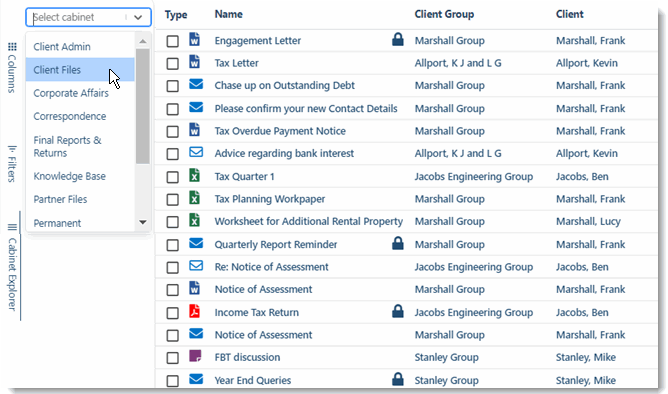Tick the checkbox for Tax Quarter 1
This screenshot has height=394, width=668.
[173, 177]
